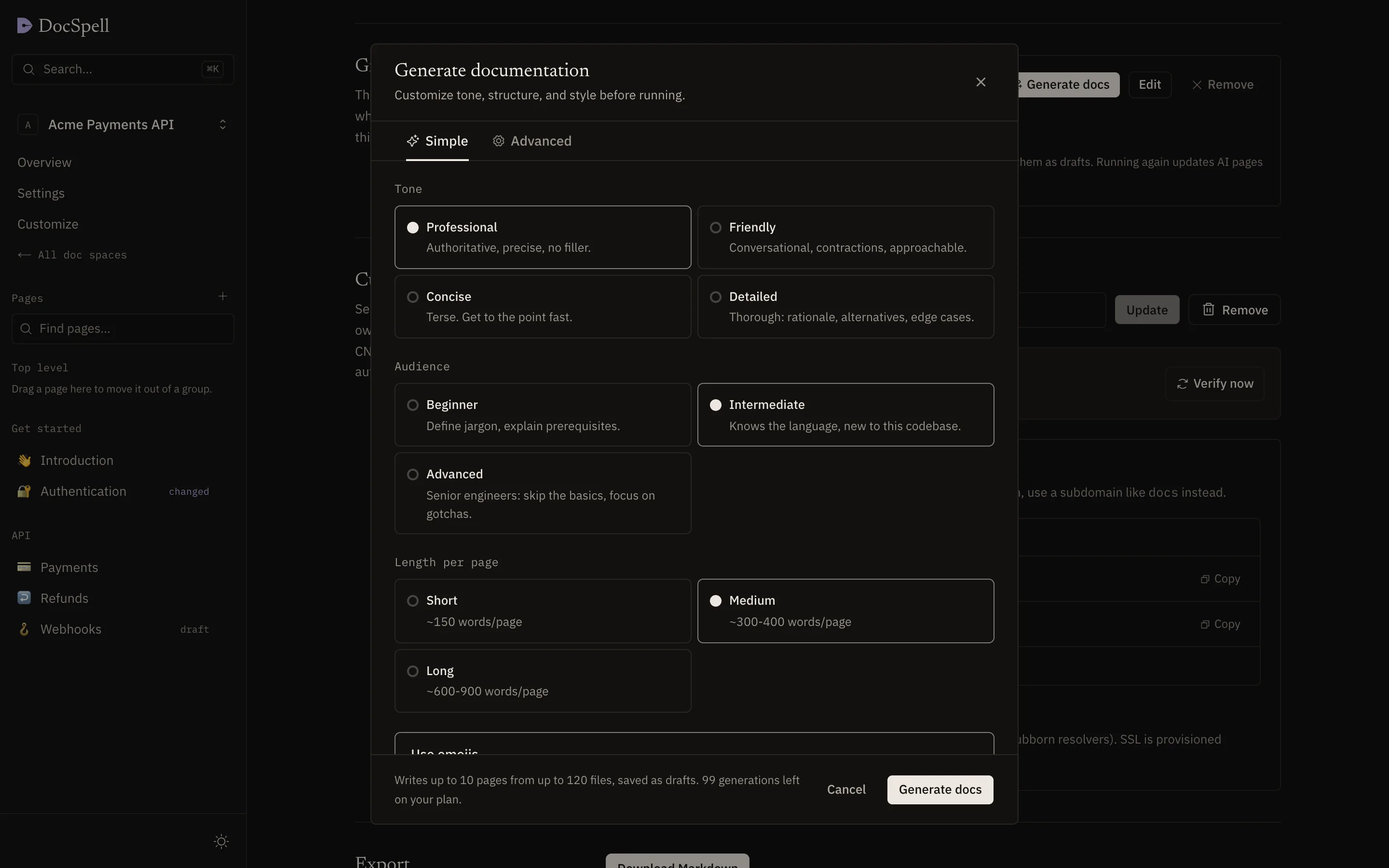Click Verify now in the background page

[1214, 383]
